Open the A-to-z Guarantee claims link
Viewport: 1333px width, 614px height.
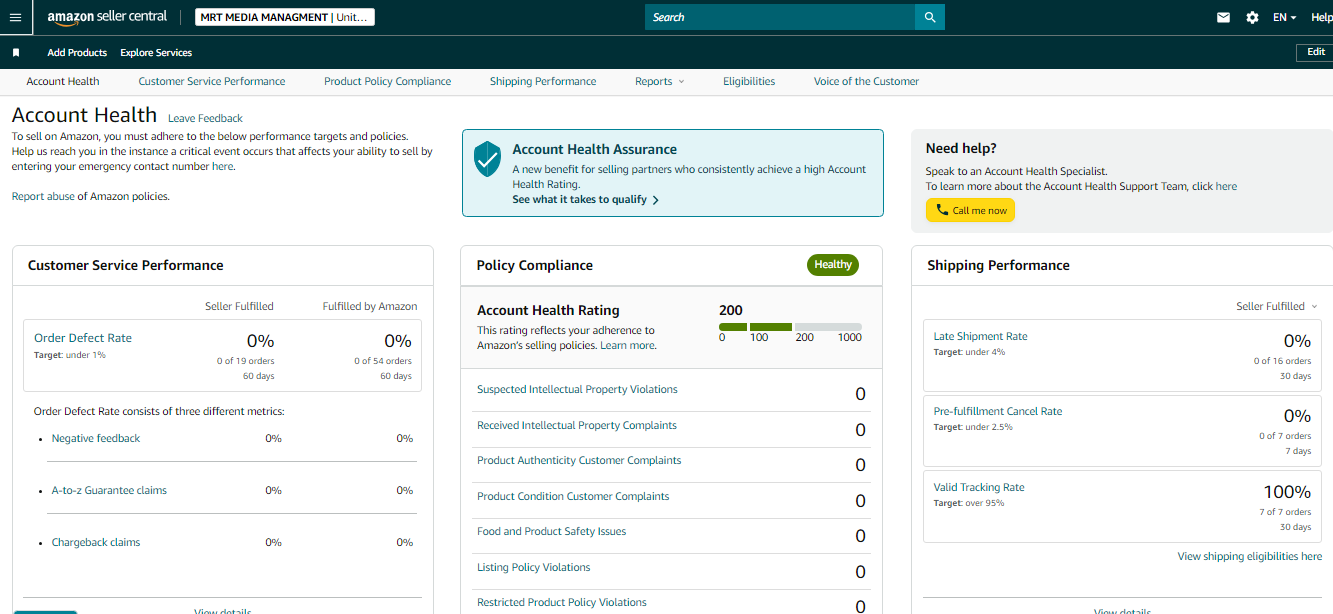tap(109, 490)
